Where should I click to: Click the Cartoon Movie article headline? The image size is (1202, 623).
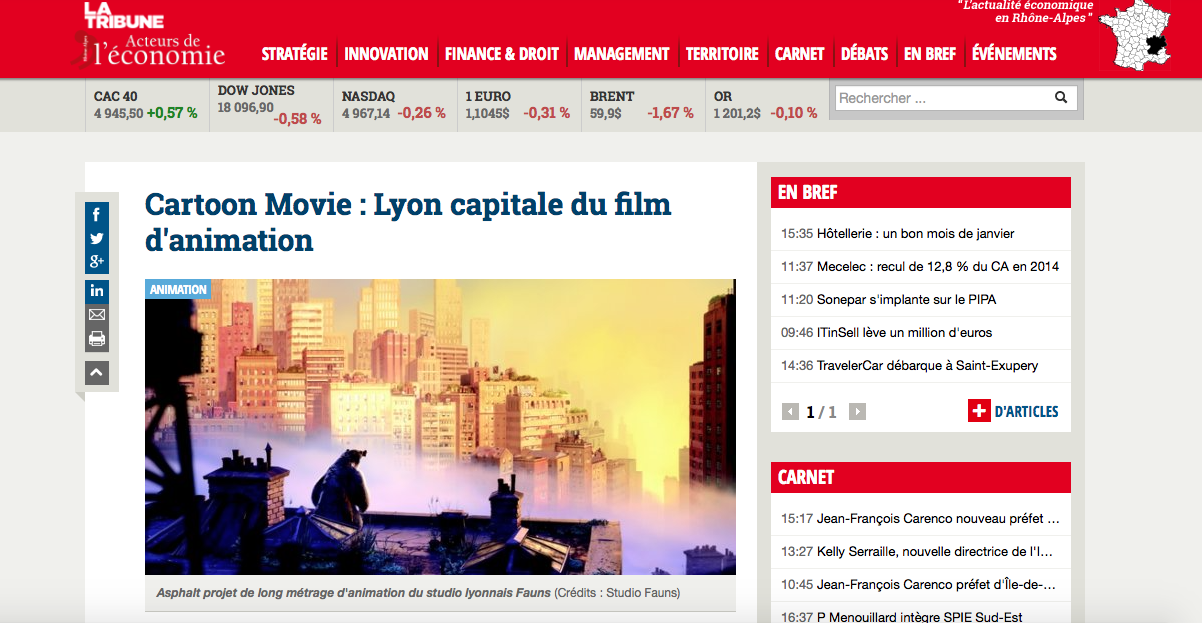pos(408,222)
